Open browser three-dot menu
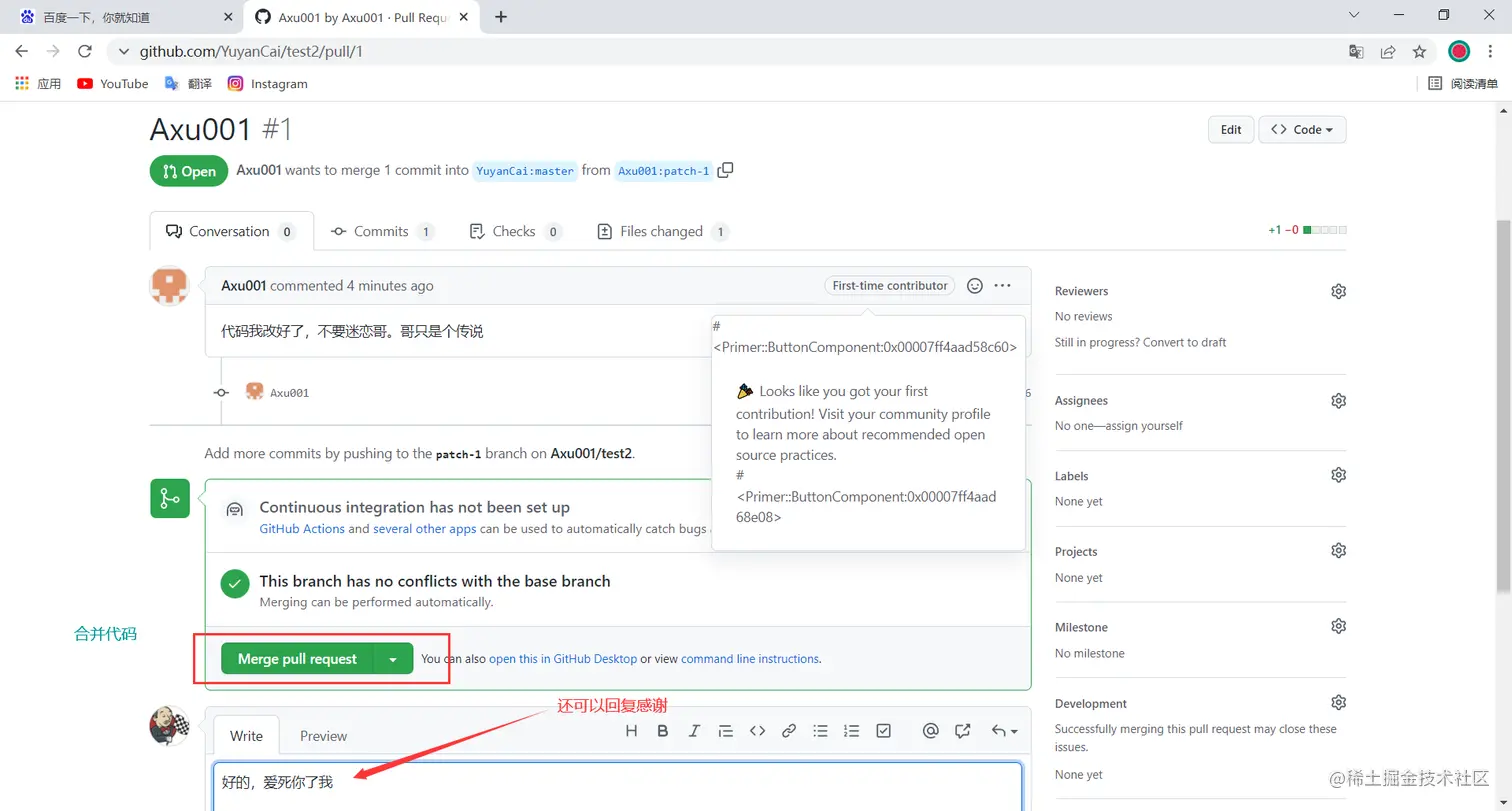This screenshot has width=1512, height=811. coord(1491,52)
